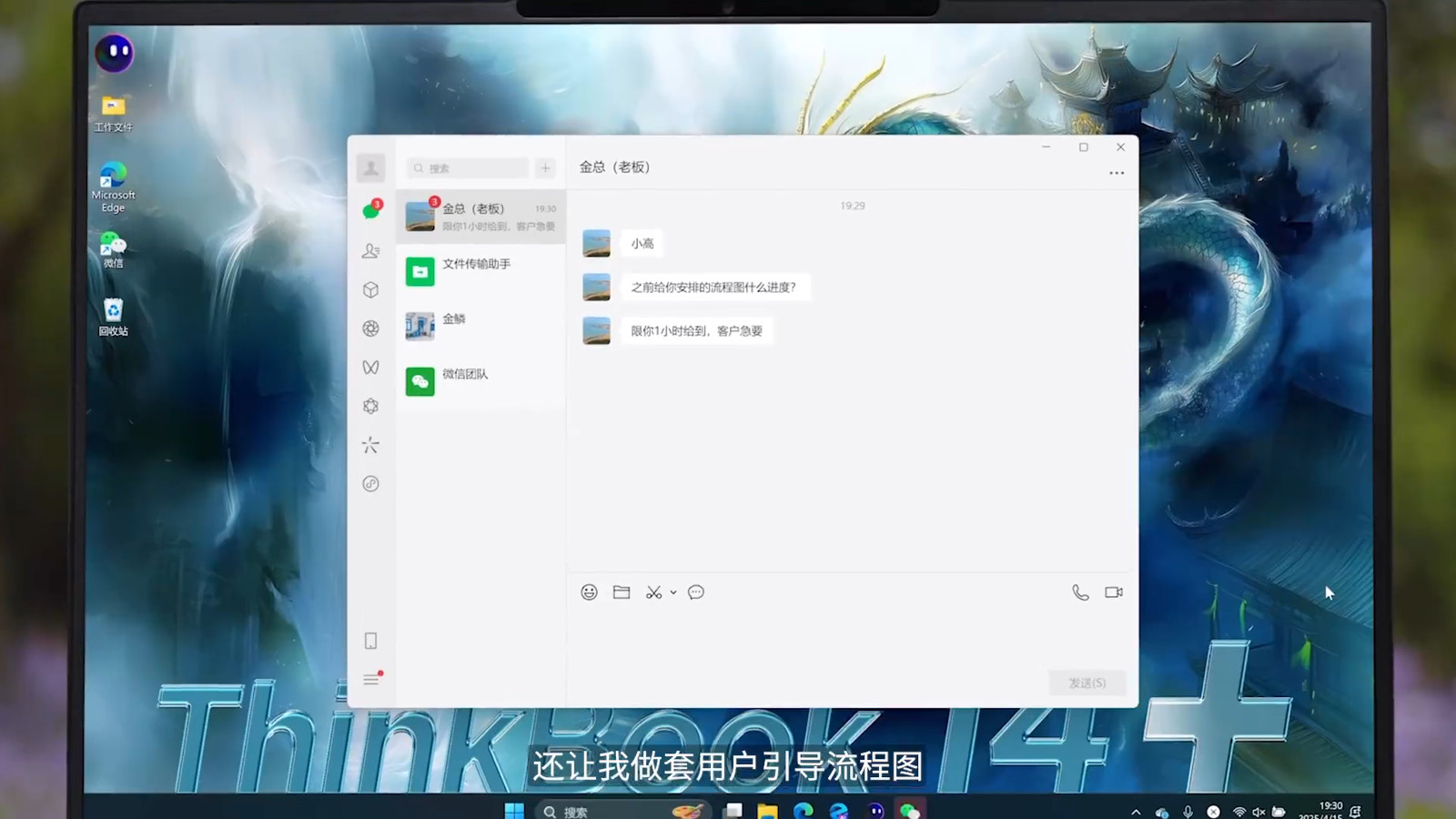
Task: Click the WeChat search box
Action: (x=467, y=168)
